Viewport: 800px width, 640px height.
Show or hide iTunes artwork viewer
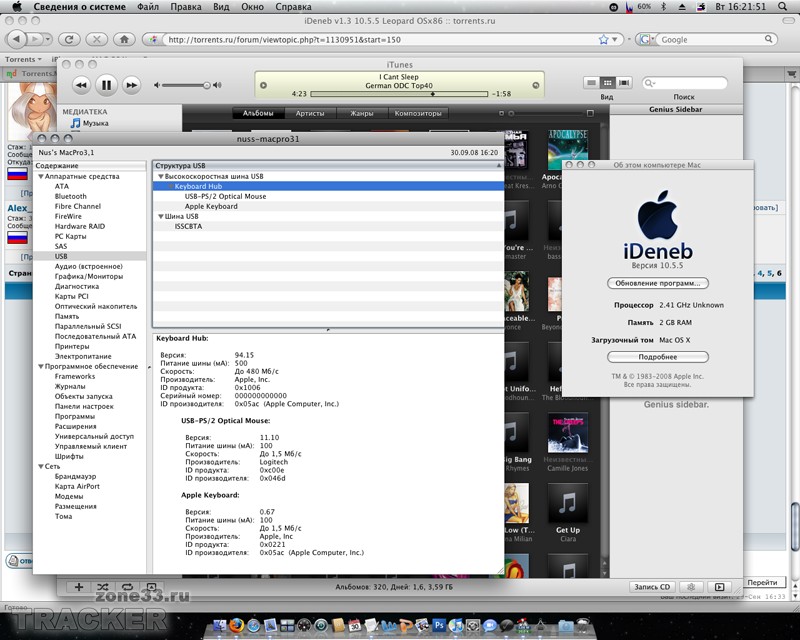coord(152,587)
